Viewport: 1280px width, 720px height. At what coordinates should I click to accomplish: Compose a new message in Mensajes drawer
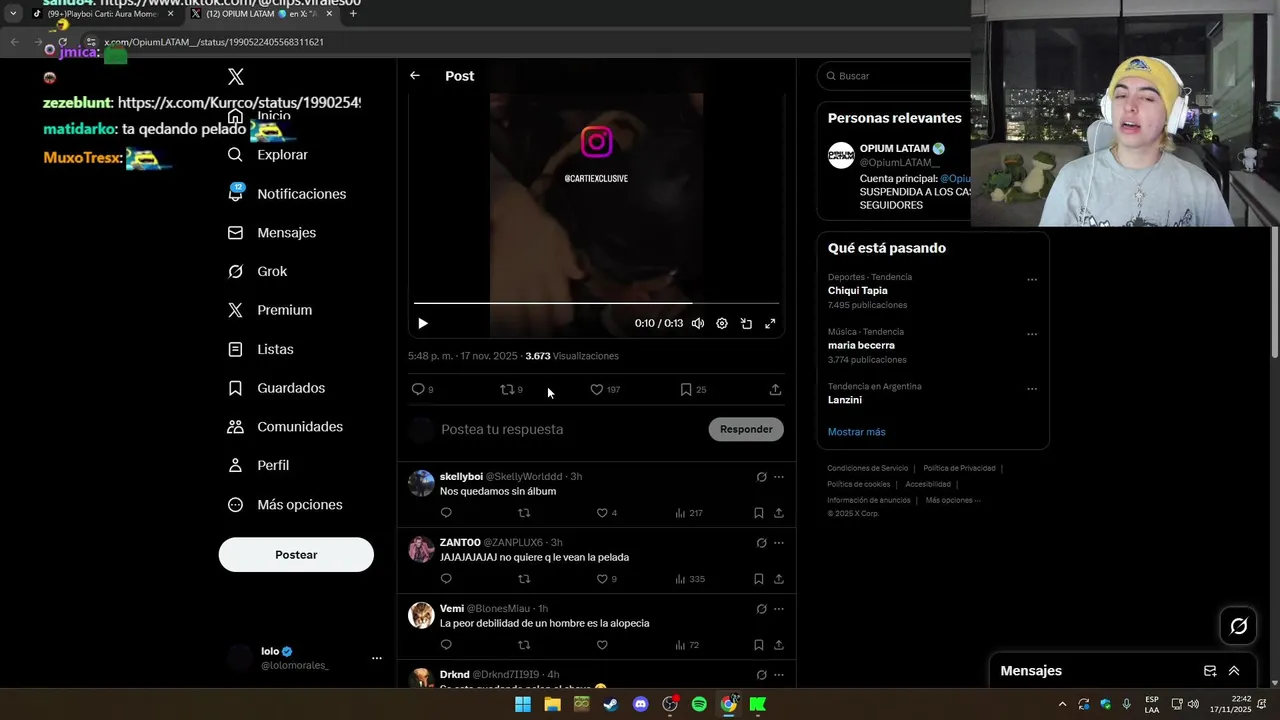(1210, 671)
